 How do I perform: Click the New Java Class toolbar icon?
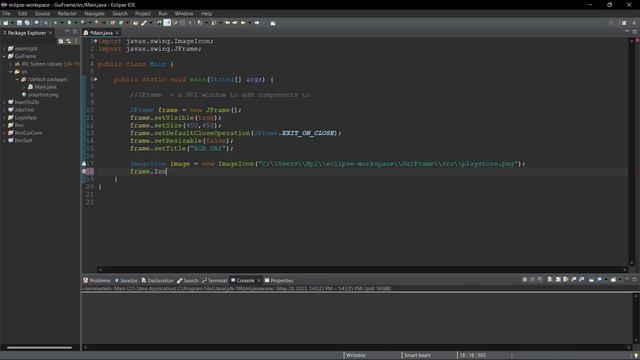(x=120, y=23)
